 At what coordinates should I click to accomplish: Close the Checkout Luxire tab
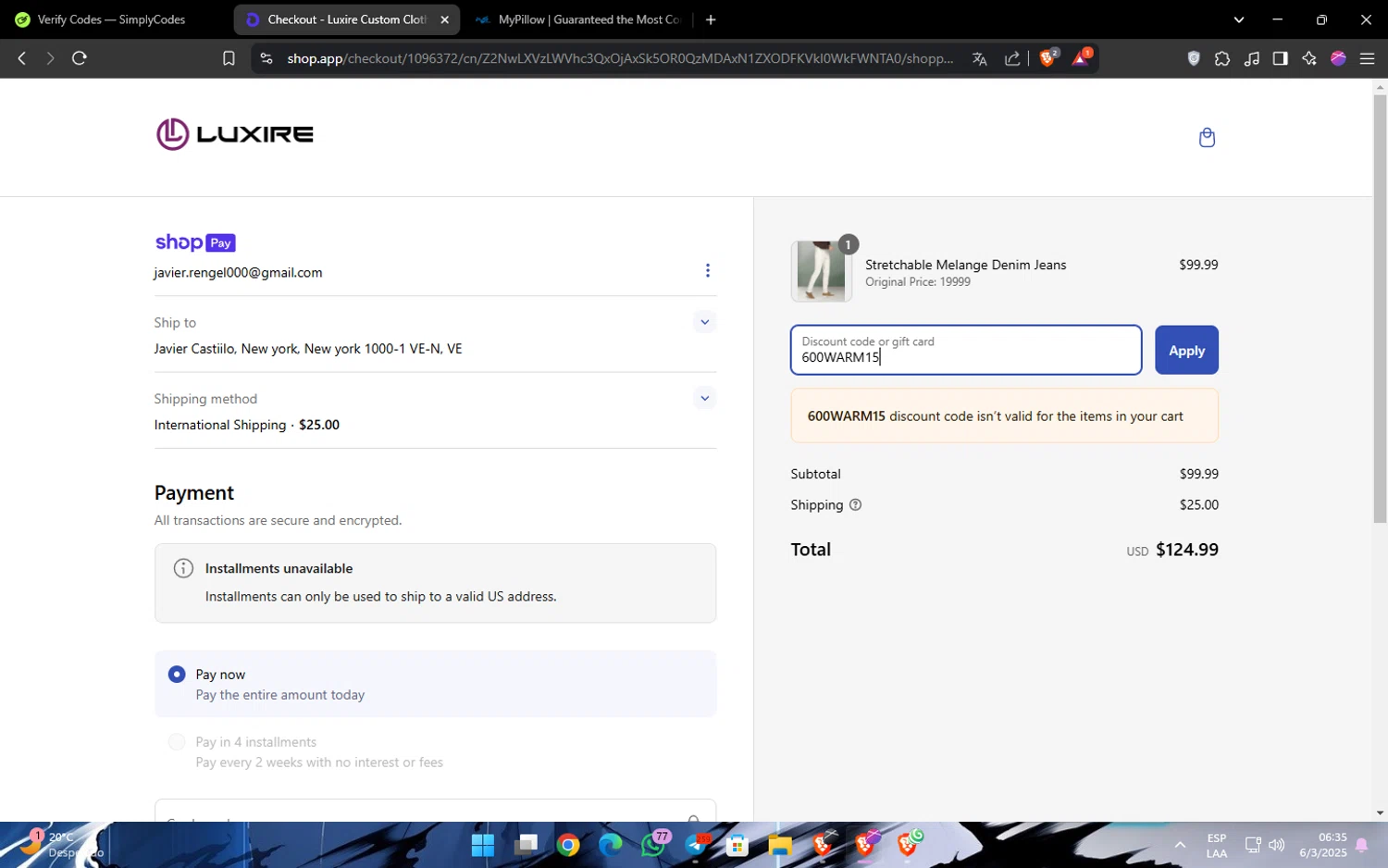[444, 19]
